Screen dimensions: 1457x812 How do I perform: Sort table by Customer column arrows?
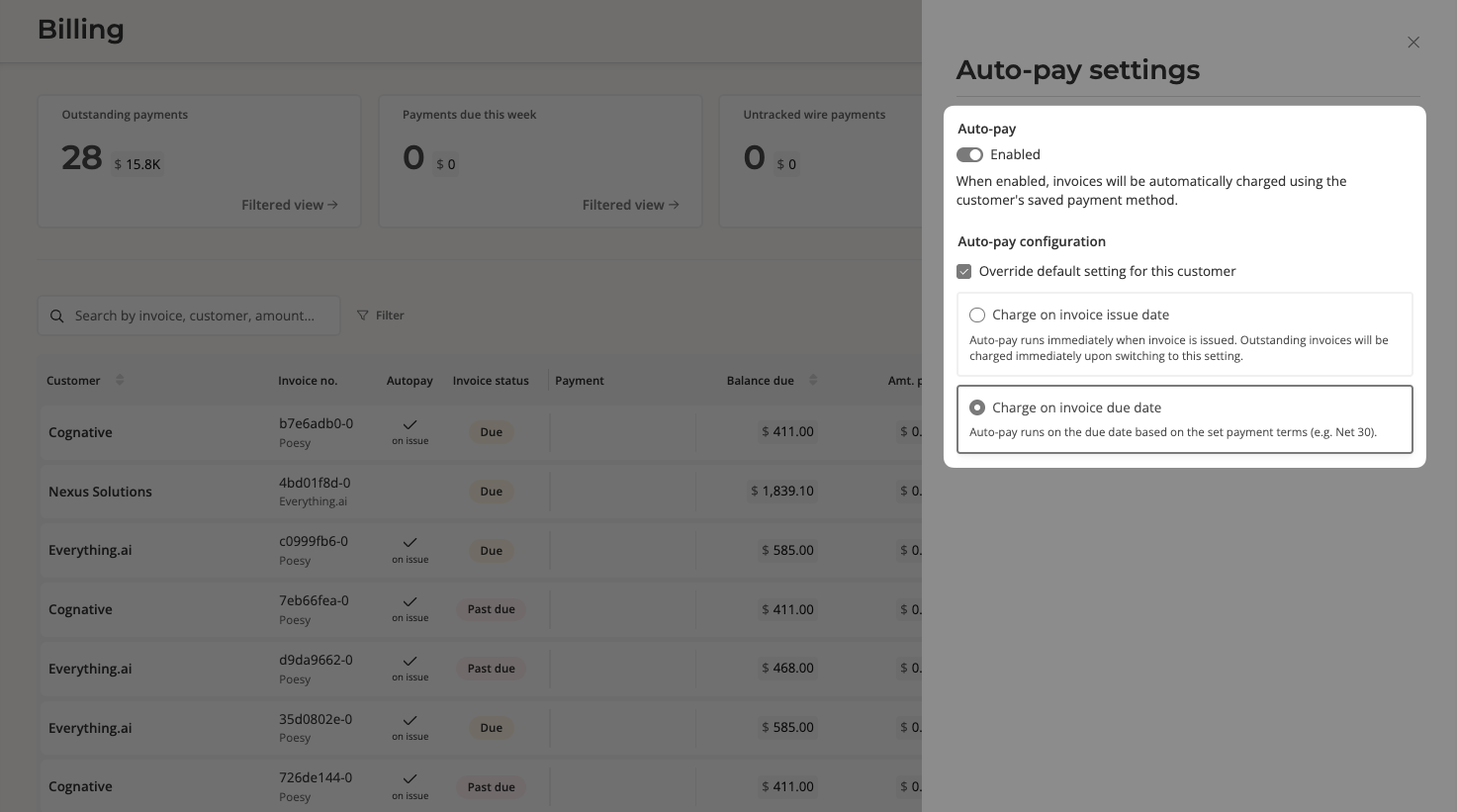(120, 380)
